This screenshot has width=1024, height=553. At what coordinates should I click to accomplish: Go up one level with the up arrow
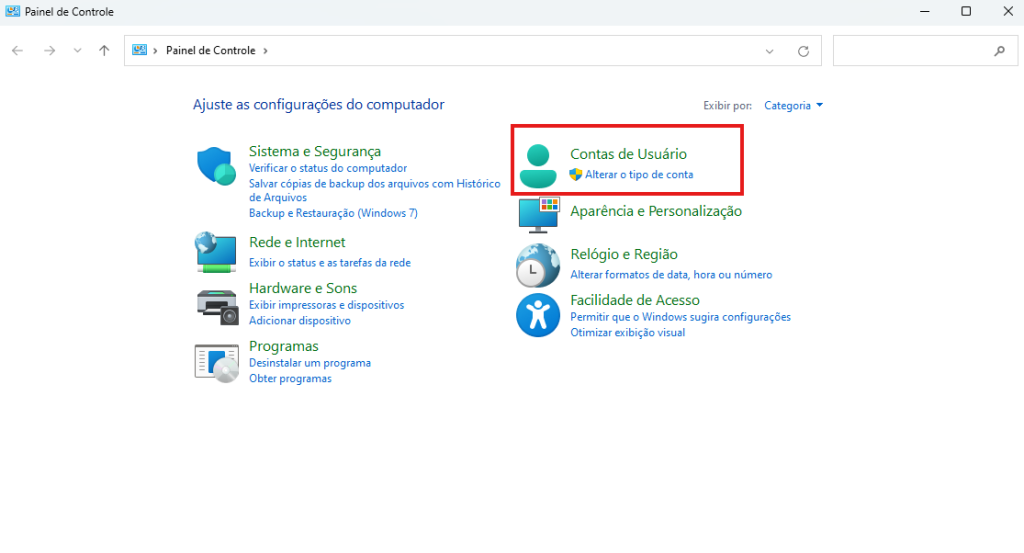pos(104,51)
